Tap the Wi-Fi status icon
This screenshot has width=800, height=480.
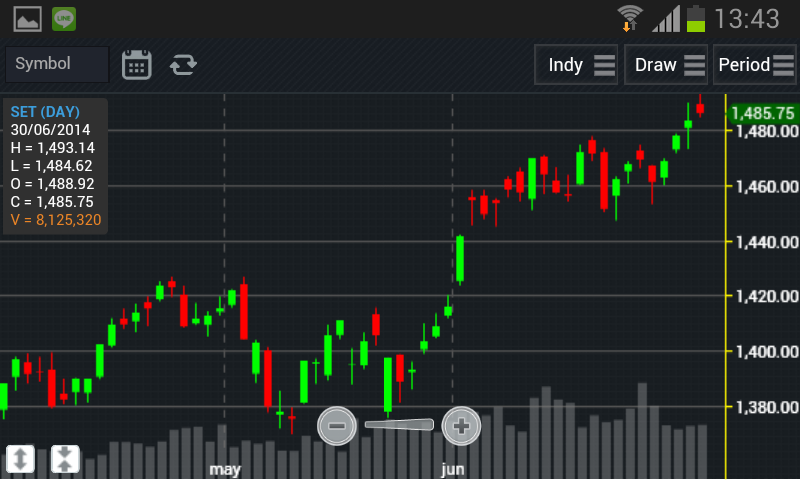[x=630, y=19]
